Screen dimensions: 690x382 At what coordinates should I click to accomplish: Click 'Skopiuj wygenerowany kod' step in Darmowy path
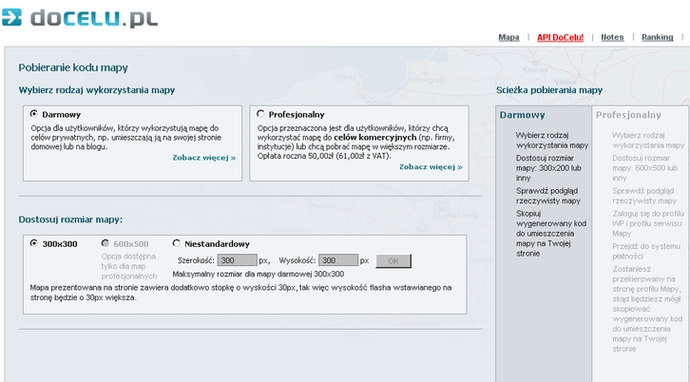[551, 233]
